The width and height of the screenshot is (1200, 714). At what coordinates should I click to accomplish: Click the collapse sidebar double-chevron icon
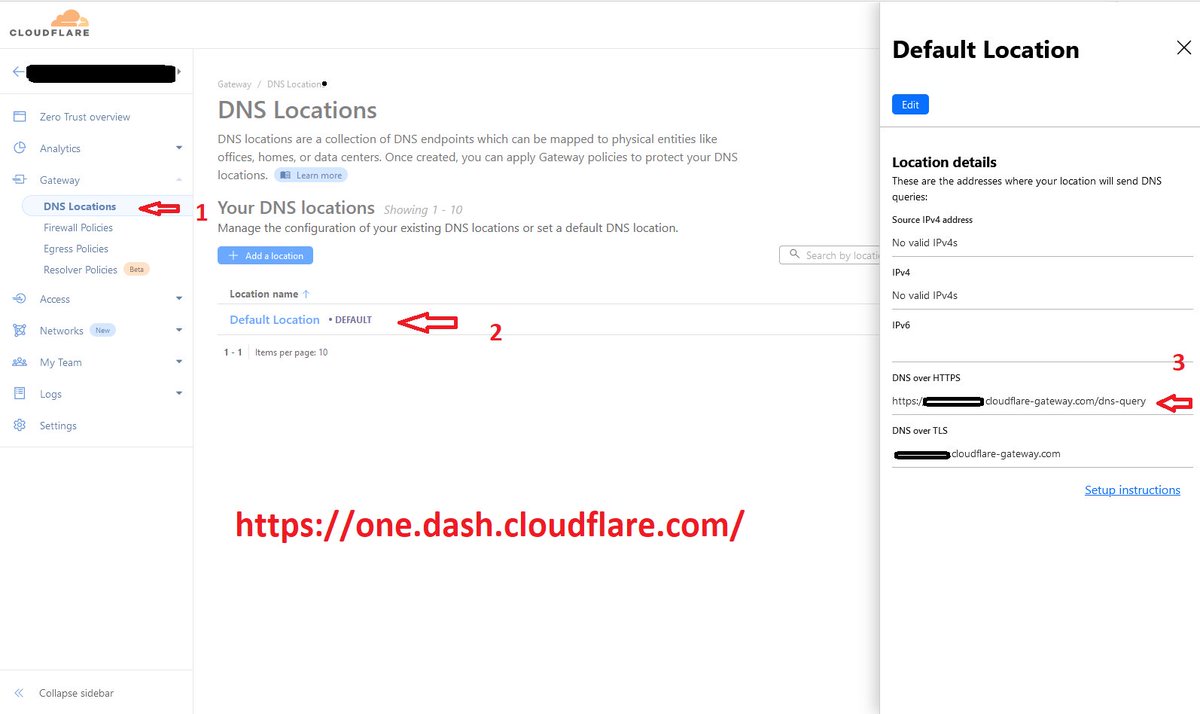point(19,693)
